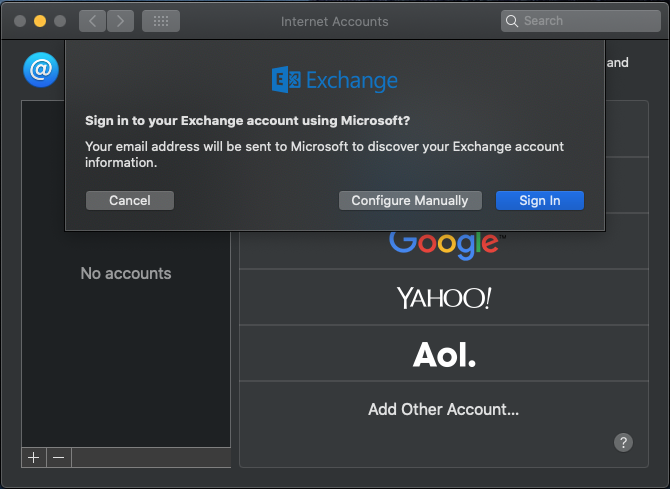Add an account with the plus button
Viewport: 670px width, 489px height.
33,457
